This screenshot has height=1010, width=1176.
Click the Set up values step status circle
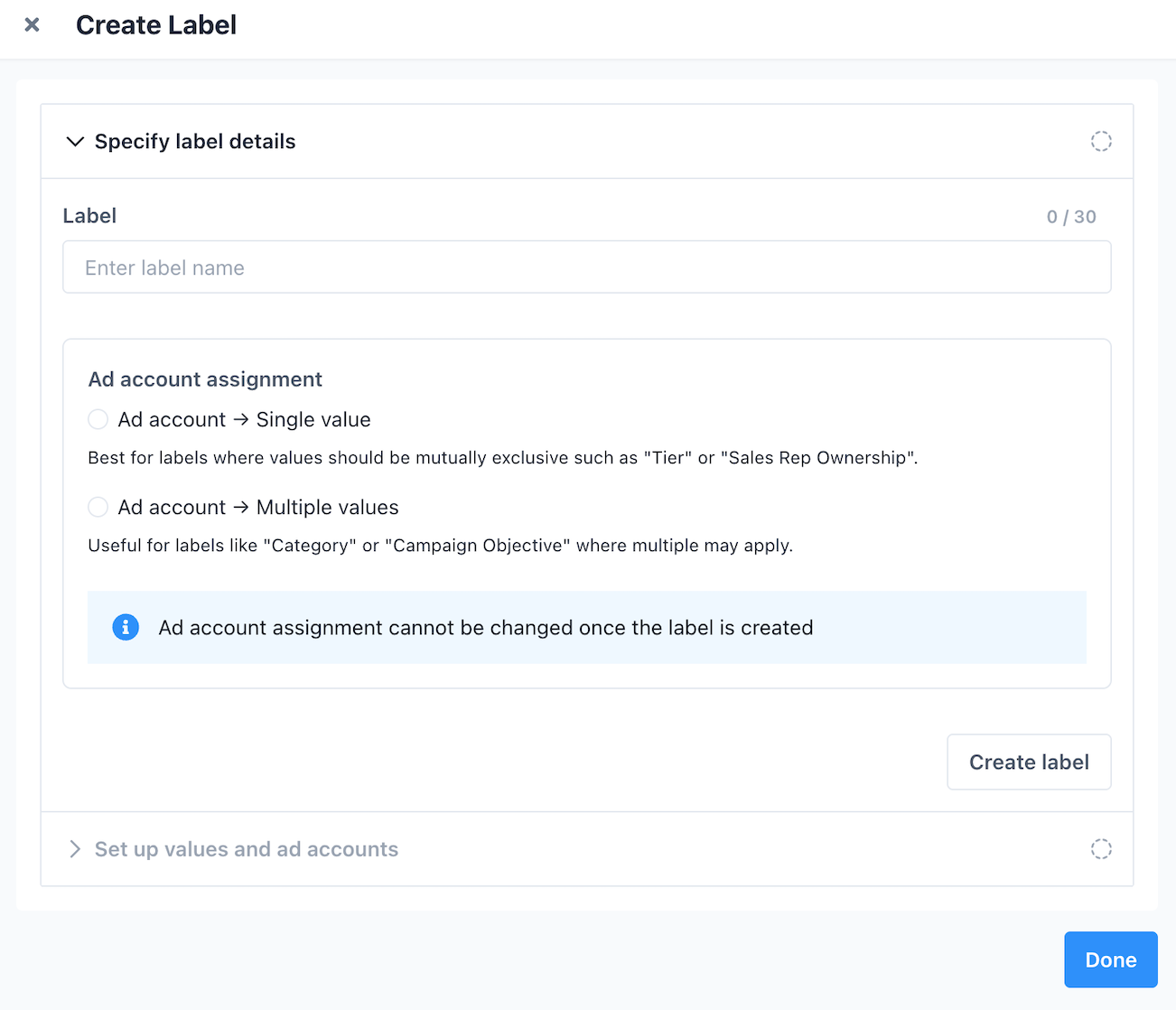point(1100,849)
